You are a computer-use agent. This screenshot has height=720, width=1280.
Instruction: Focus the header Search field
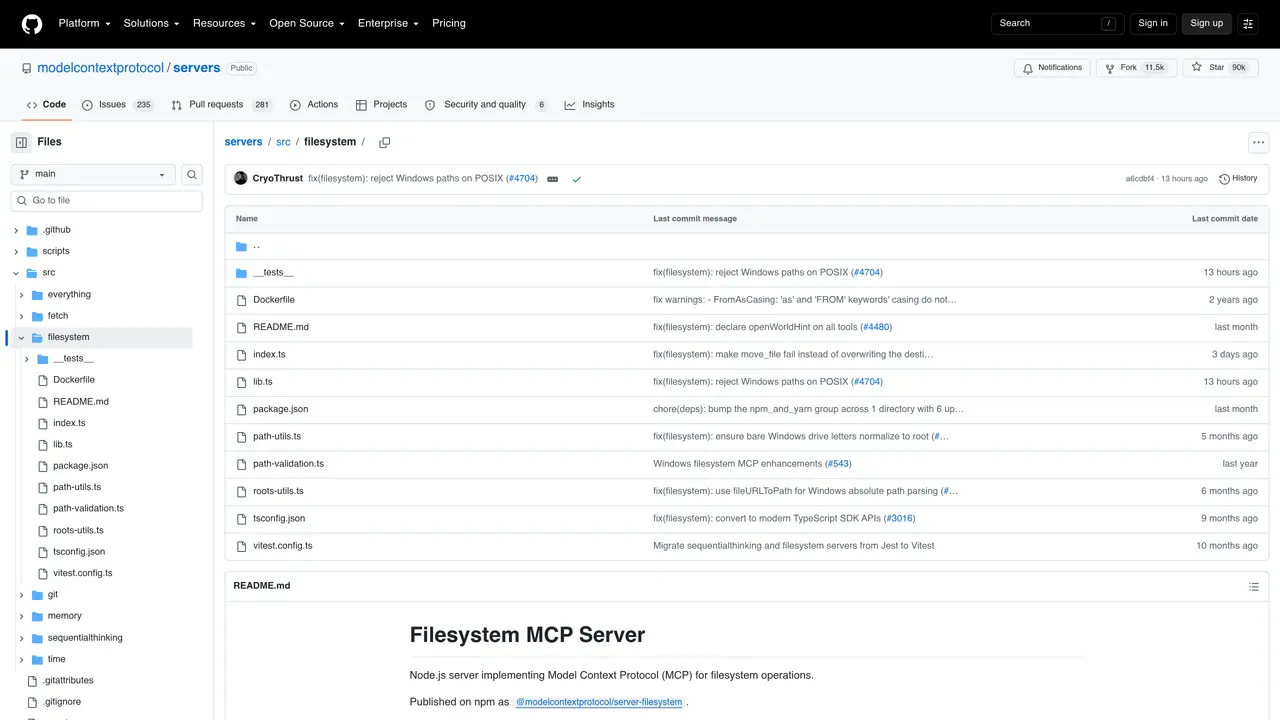(x=1057, y=23)
